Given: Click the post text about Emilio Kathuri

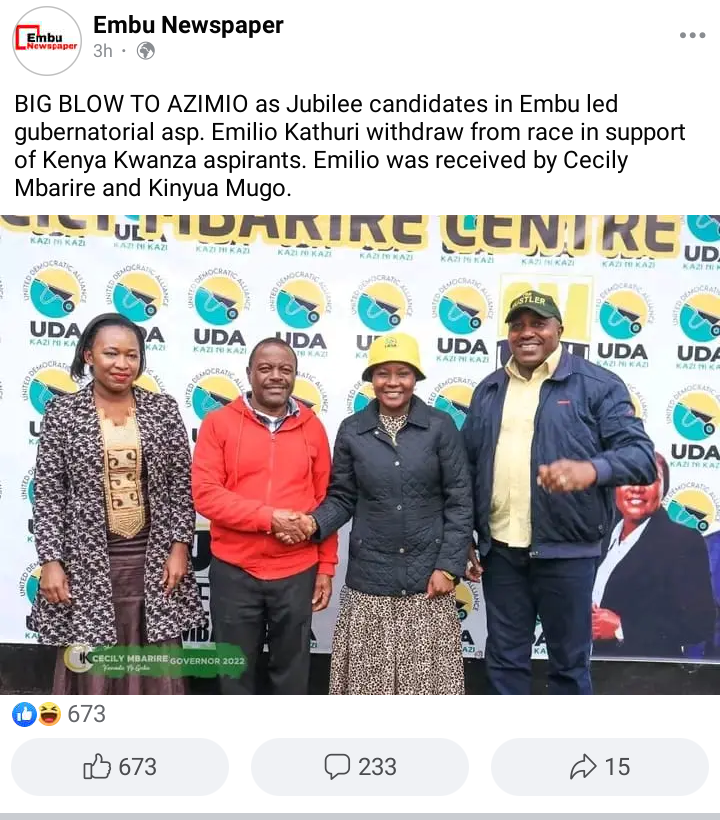Looking at the screenshot, I should coord(349,146).
